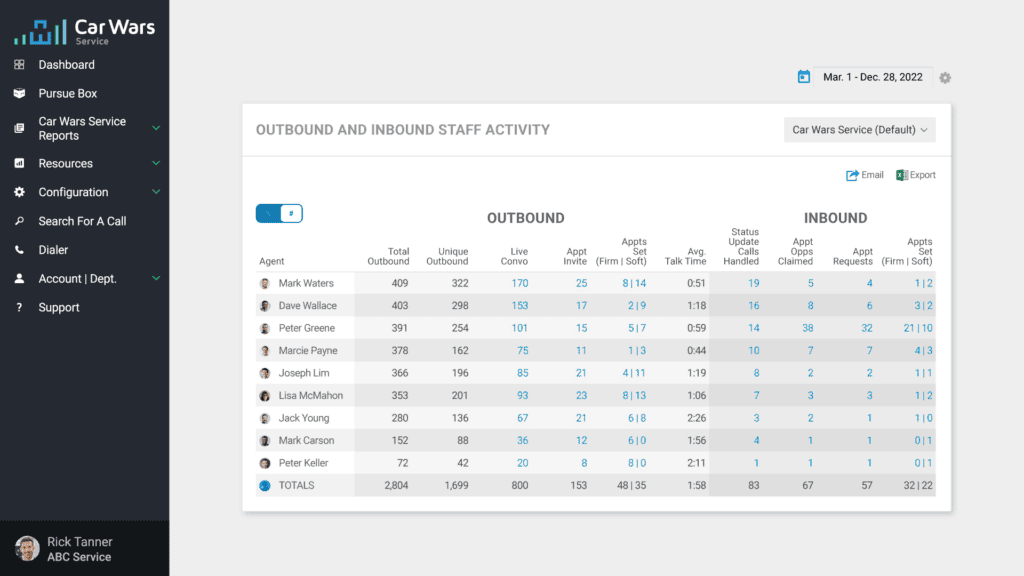Screen dimensions: 1024x576
Task: Click Dave Wallace's Appt Requests value 6
Action: (869, 306)
